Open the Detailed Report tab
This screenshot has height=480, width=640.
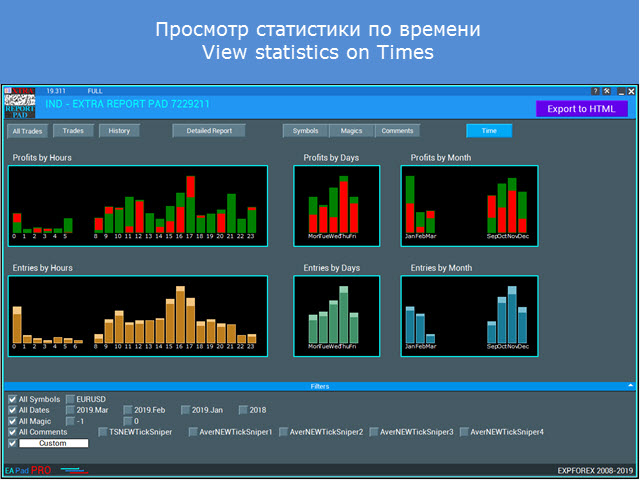(x=209, y=131)
